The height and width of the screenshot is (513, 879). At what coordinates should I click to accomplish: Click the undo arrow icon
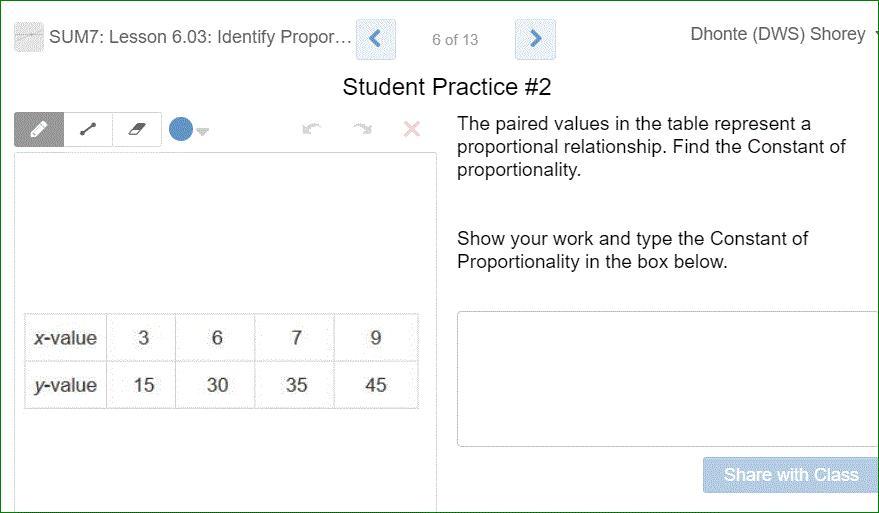point(311,129)
